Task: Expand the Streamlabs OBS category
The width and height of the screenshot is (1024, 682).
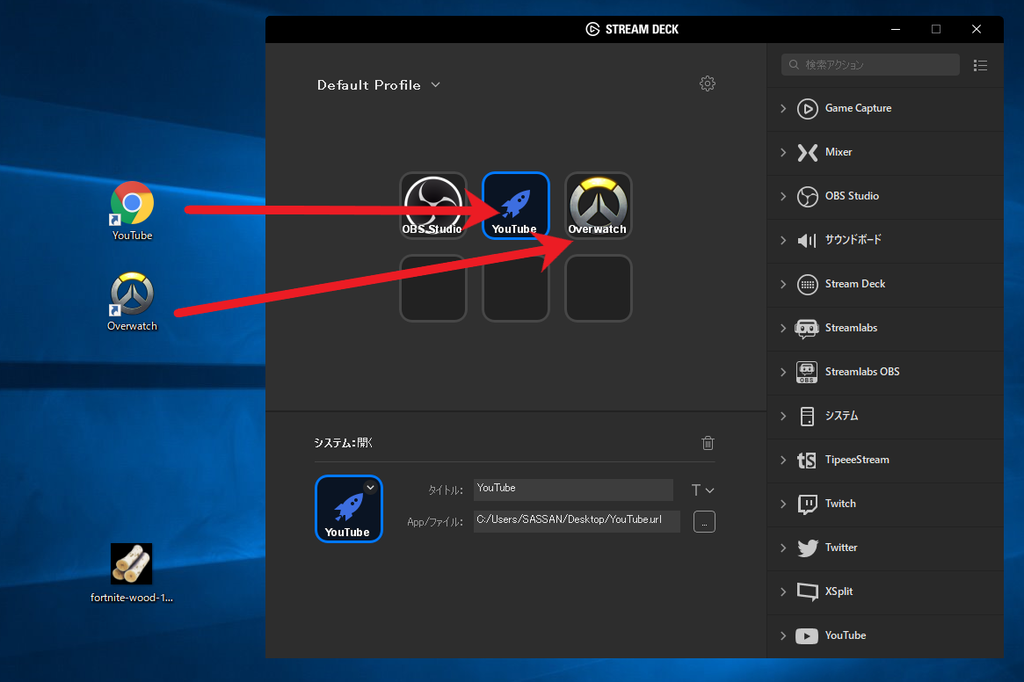Action: click(783, 372)
